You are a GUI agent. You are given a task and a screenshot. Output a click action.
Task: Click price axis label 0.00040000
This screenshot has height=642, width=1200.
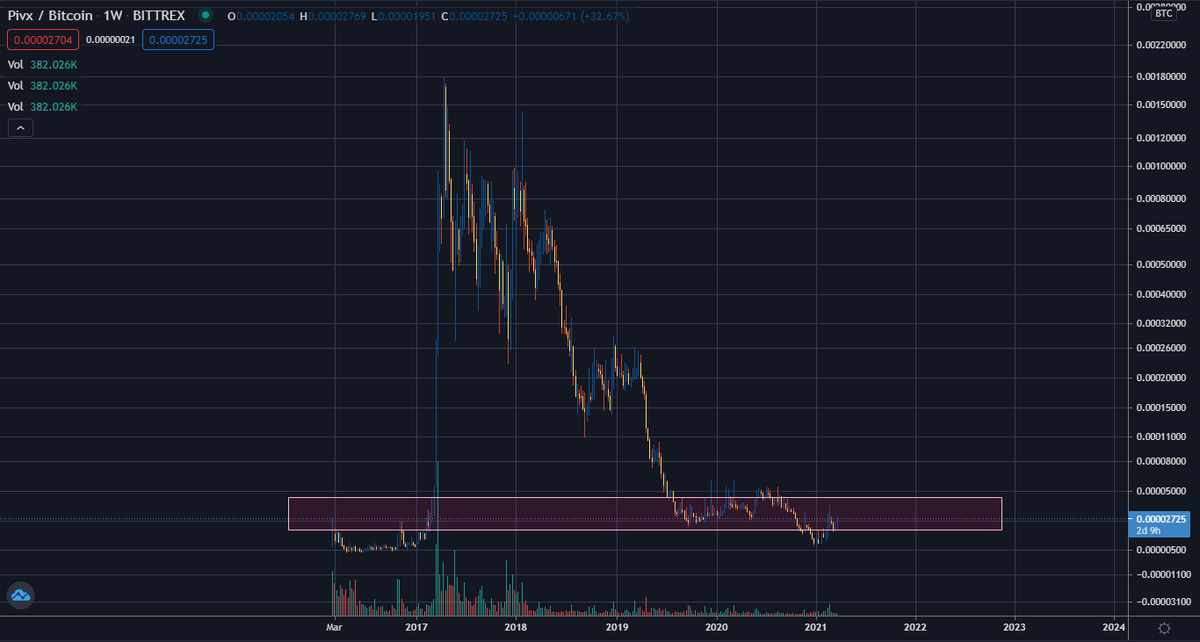pos(1163,295)
